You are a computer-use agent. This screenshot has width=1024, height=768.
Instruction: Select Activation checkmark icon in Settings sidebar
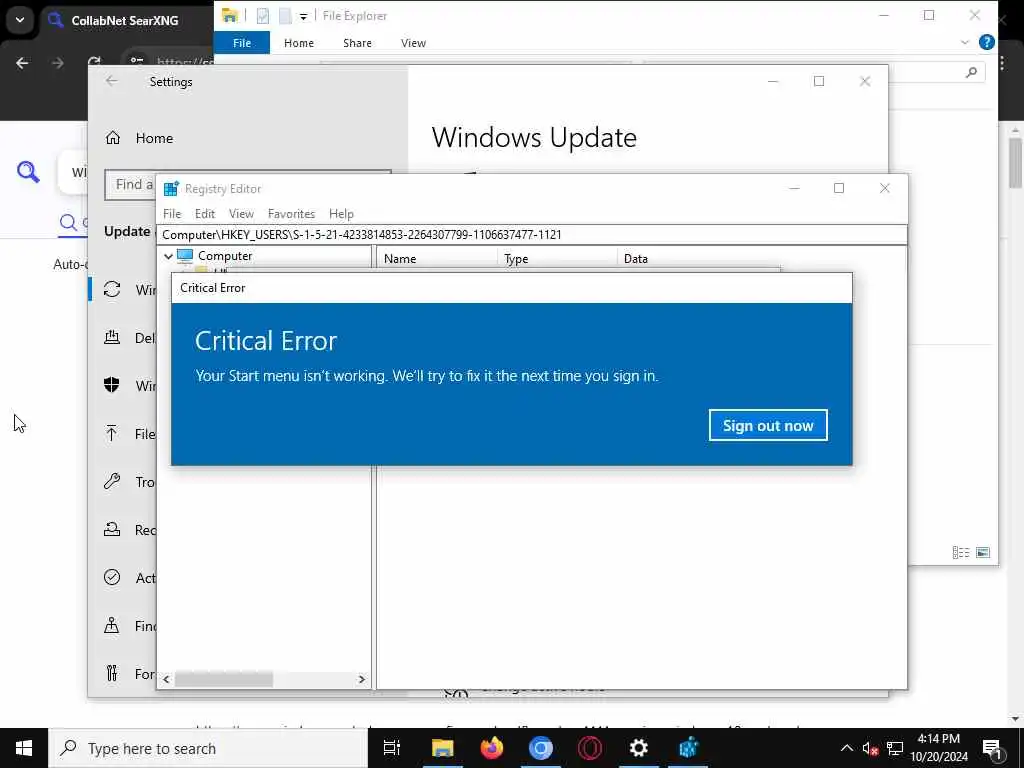pyautogui.click(x=112, y=577)
